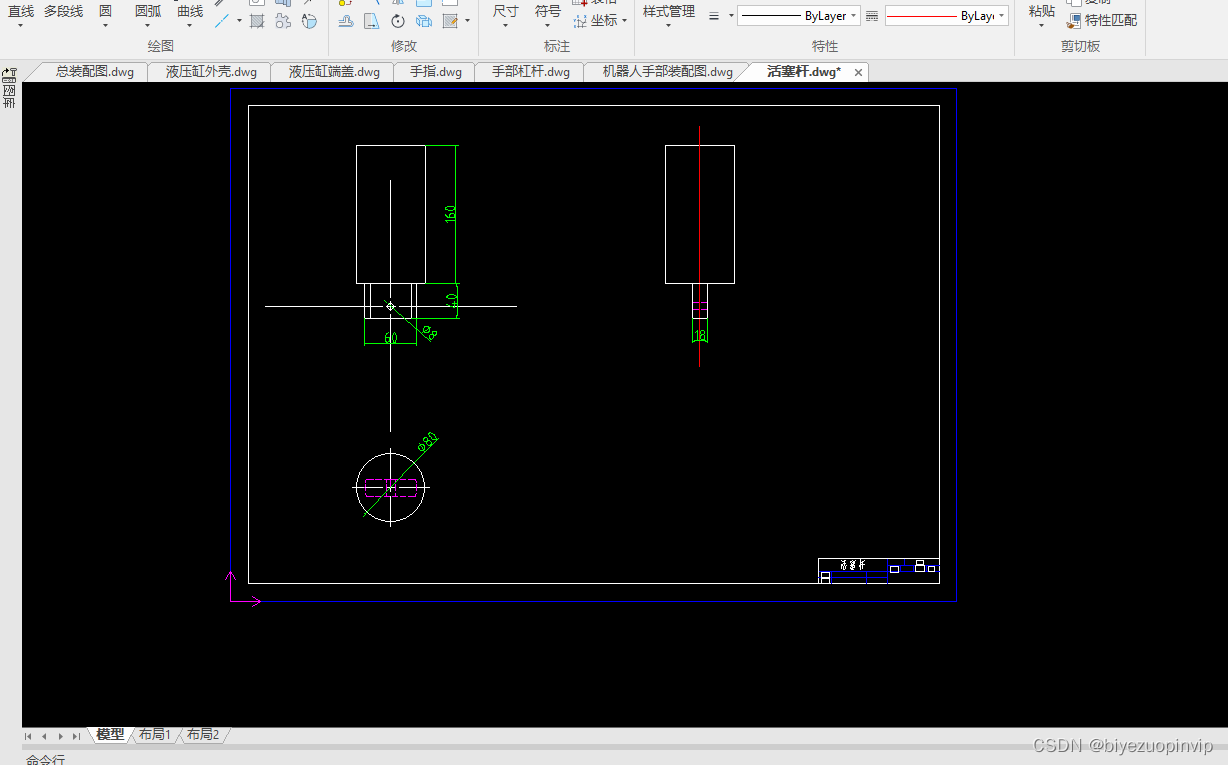Switch to 液压缸端盖.dwg tab
This screenshot has height=765, width=1228.
coord(334,72)
